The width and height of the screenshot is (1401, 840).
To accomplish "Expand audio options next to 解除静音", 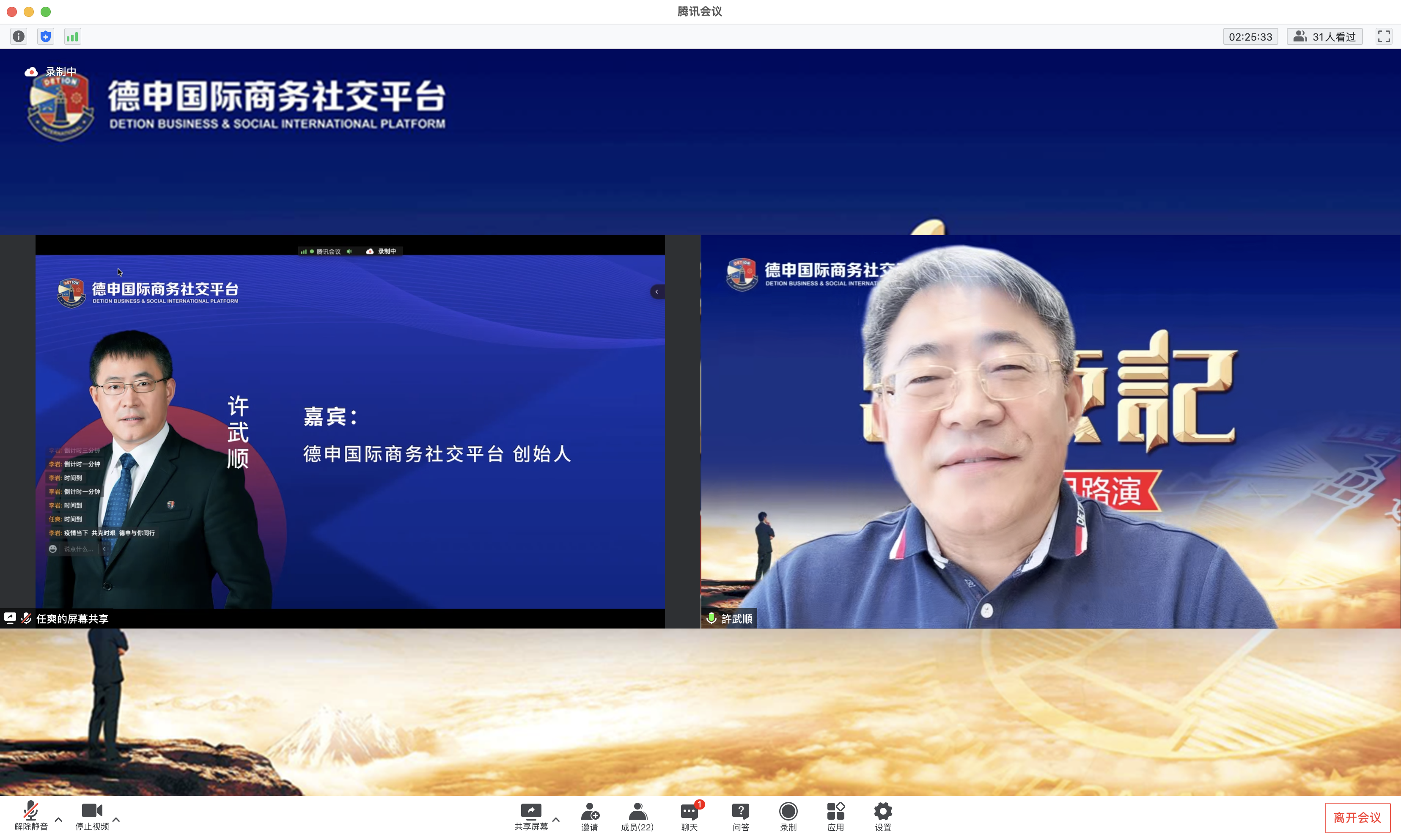I will pos(58,819).
